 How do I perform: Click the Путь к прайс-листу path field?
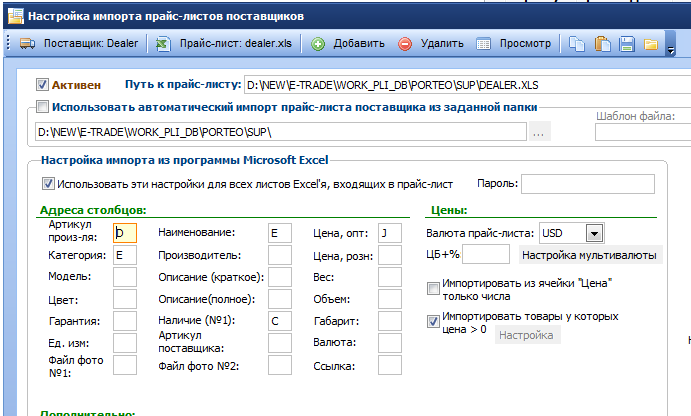(x=468, y=85)
